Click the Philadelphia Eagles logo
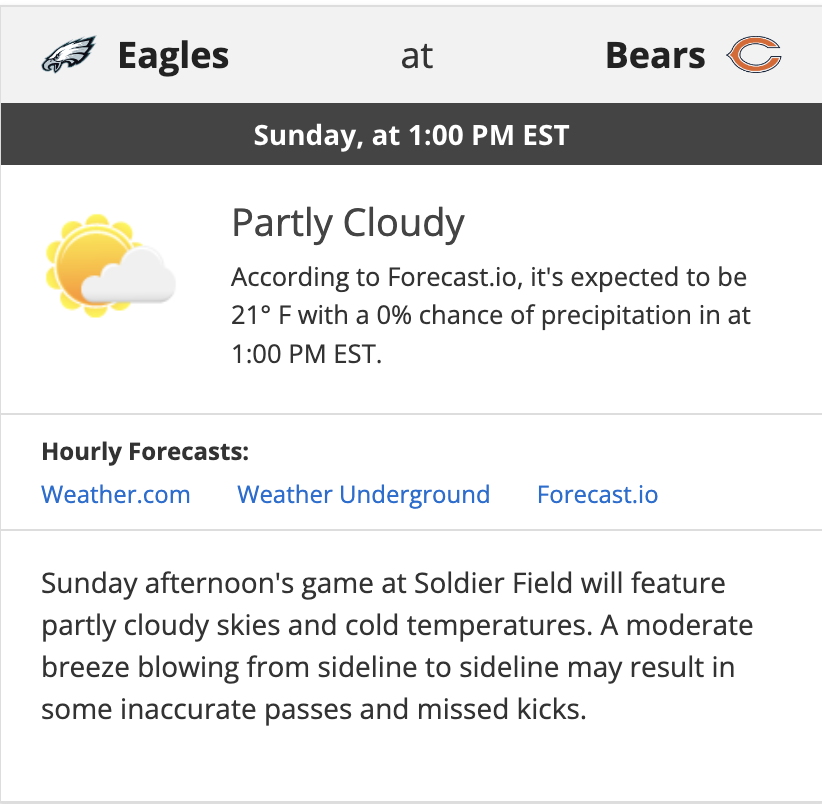The height and width of the screenshot is (804, 822). [x=67, y=56]
